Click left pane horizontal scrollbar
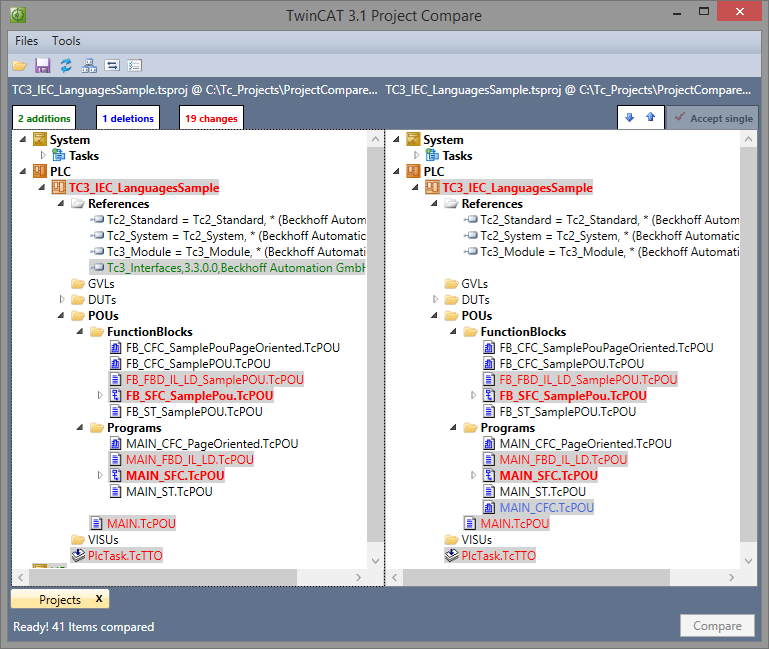The height and width of the screenshot is (649, 769). pos(160,577)
